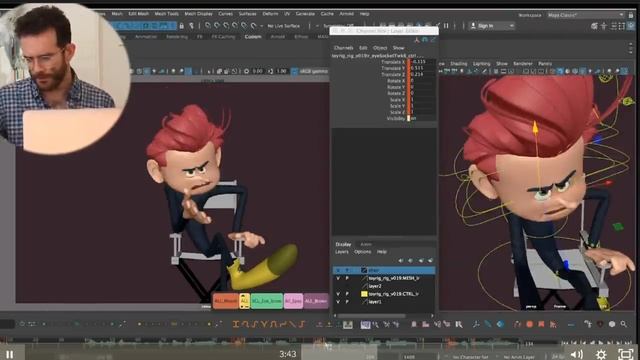Click the green picker button
640x360 pixels.
(267, 301)
